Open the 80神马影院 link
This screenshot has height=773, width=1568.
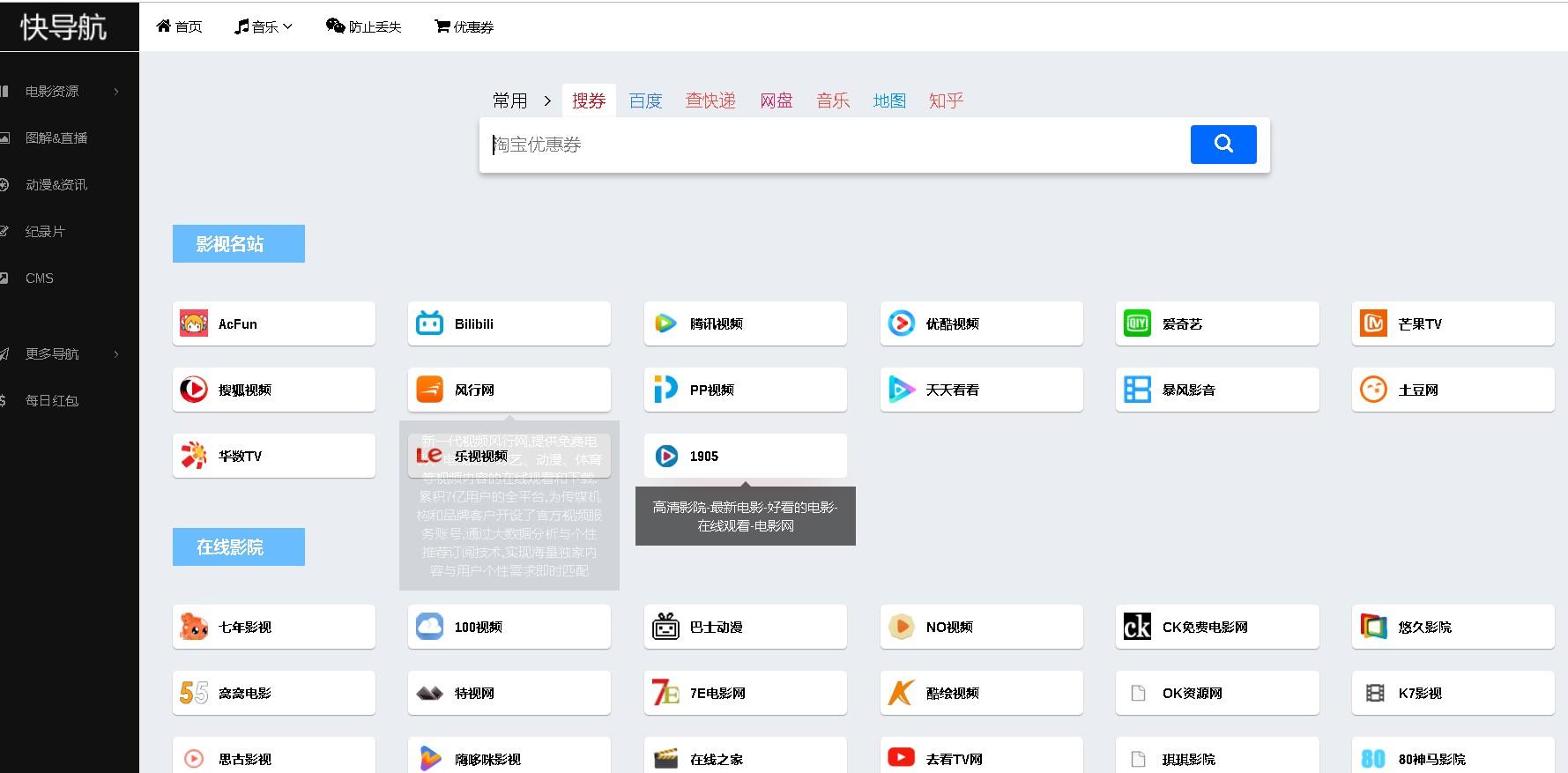pos(1453,755)
